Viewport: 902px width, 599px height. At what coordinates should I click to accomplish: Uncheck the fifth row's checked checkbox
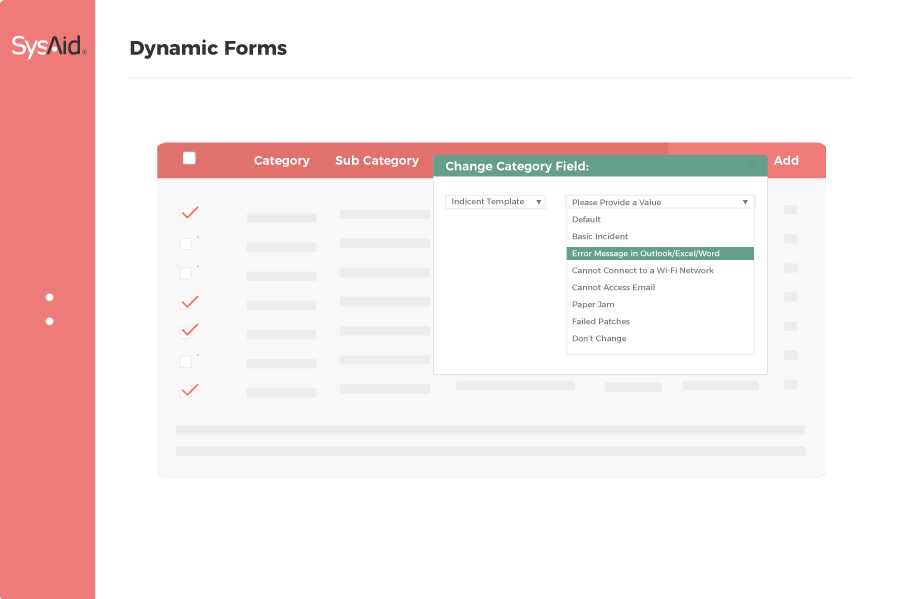(188, 330)
